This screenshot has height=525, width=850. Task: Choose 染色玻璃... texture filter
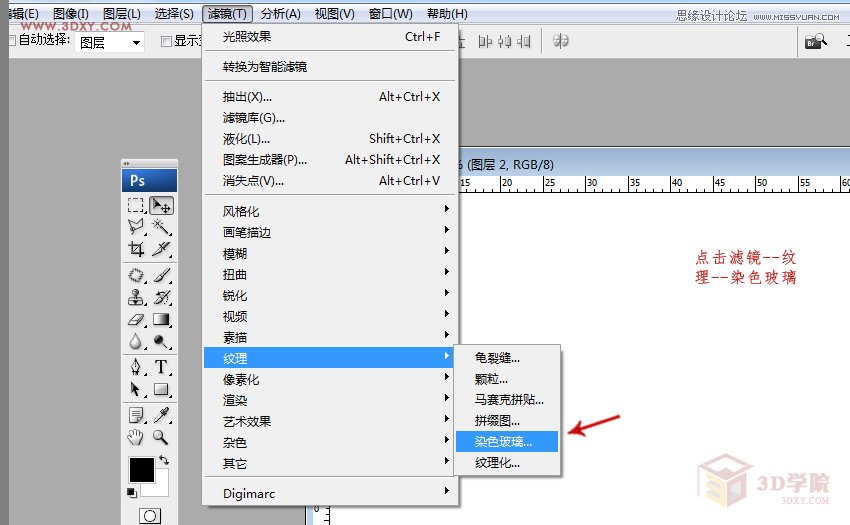tap(507, 441)
